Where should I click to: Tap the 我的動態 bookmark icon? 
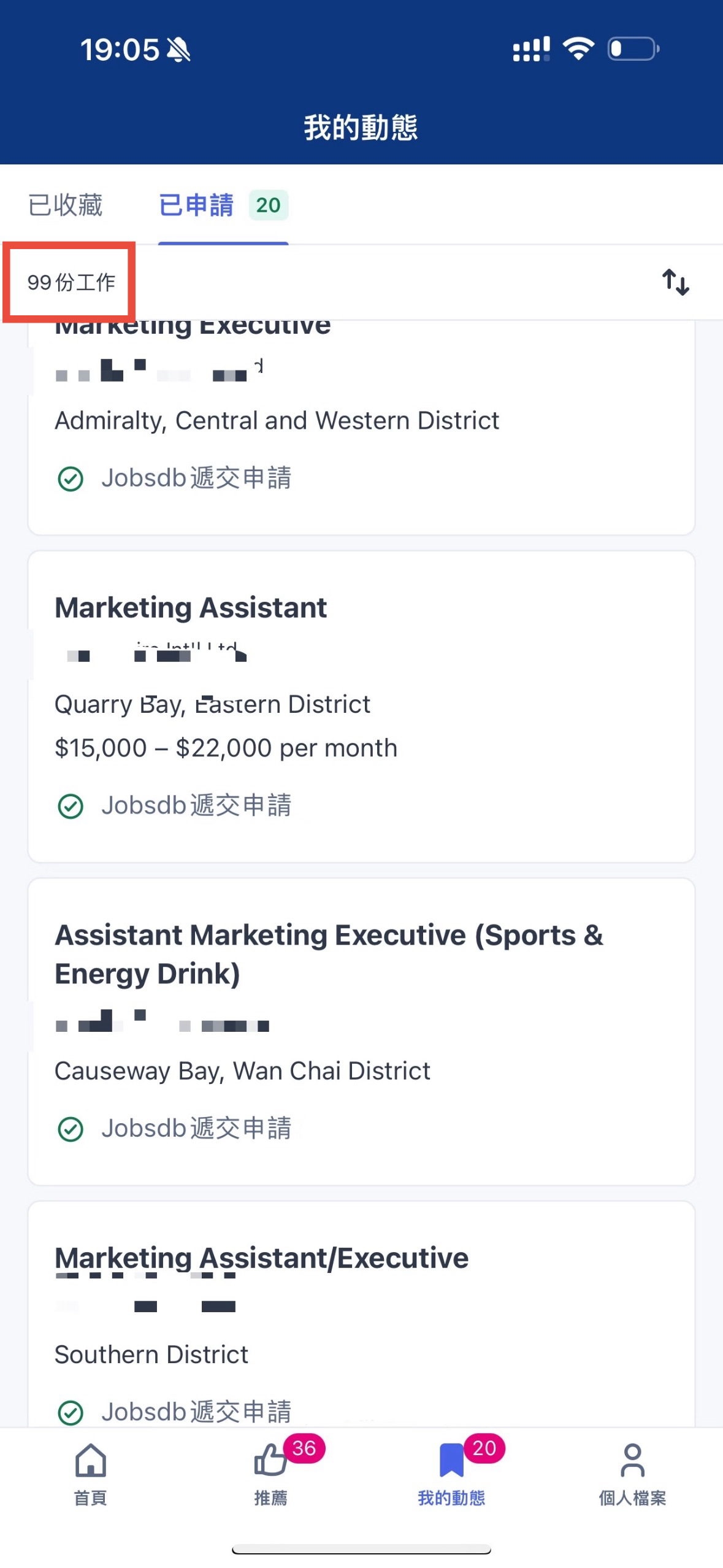coord(451,1461)
